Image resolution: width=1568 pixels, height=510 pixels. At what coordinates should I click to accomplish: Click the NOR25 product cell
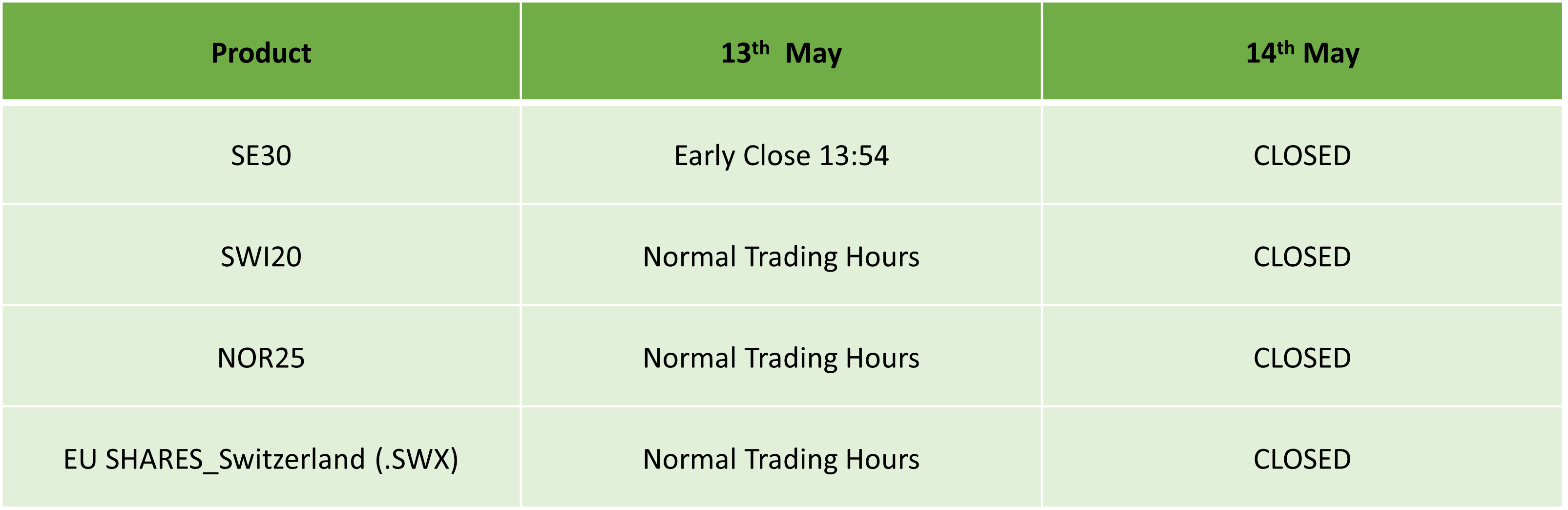261,358
